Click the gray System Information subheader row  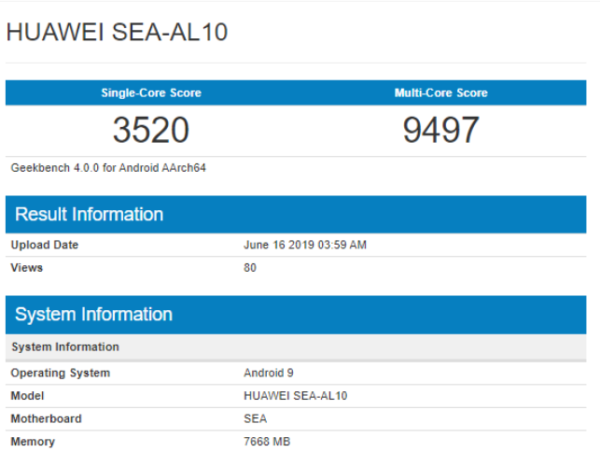[296, 347]
